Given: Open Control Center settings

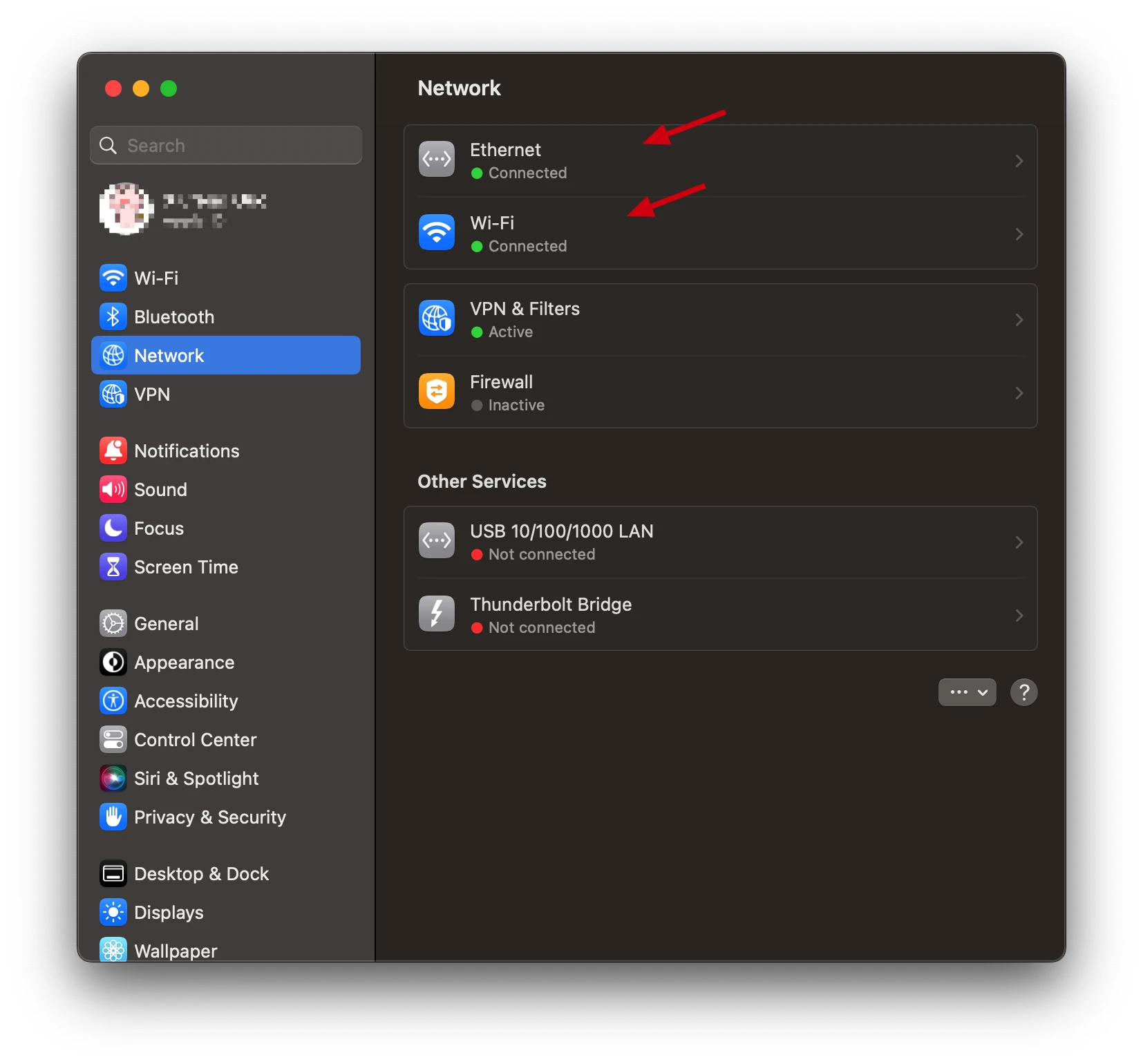Looking at the screenshot, I should click(x=195, y=740).
